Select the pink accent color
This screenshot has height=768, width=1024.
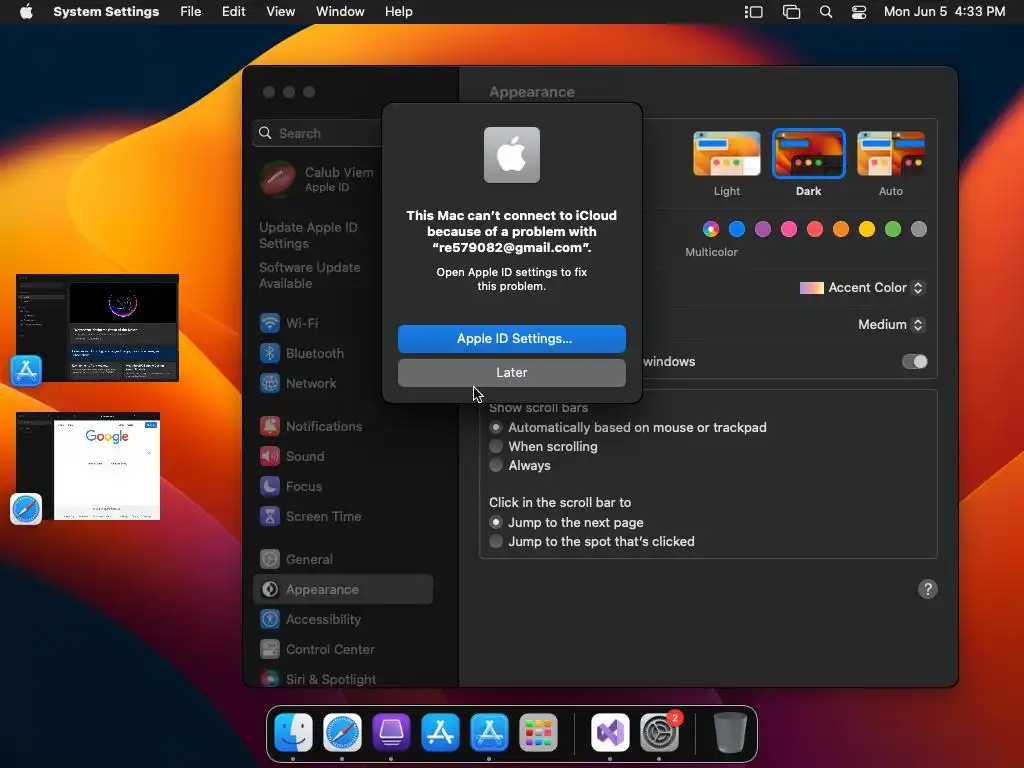click(789, 229)
